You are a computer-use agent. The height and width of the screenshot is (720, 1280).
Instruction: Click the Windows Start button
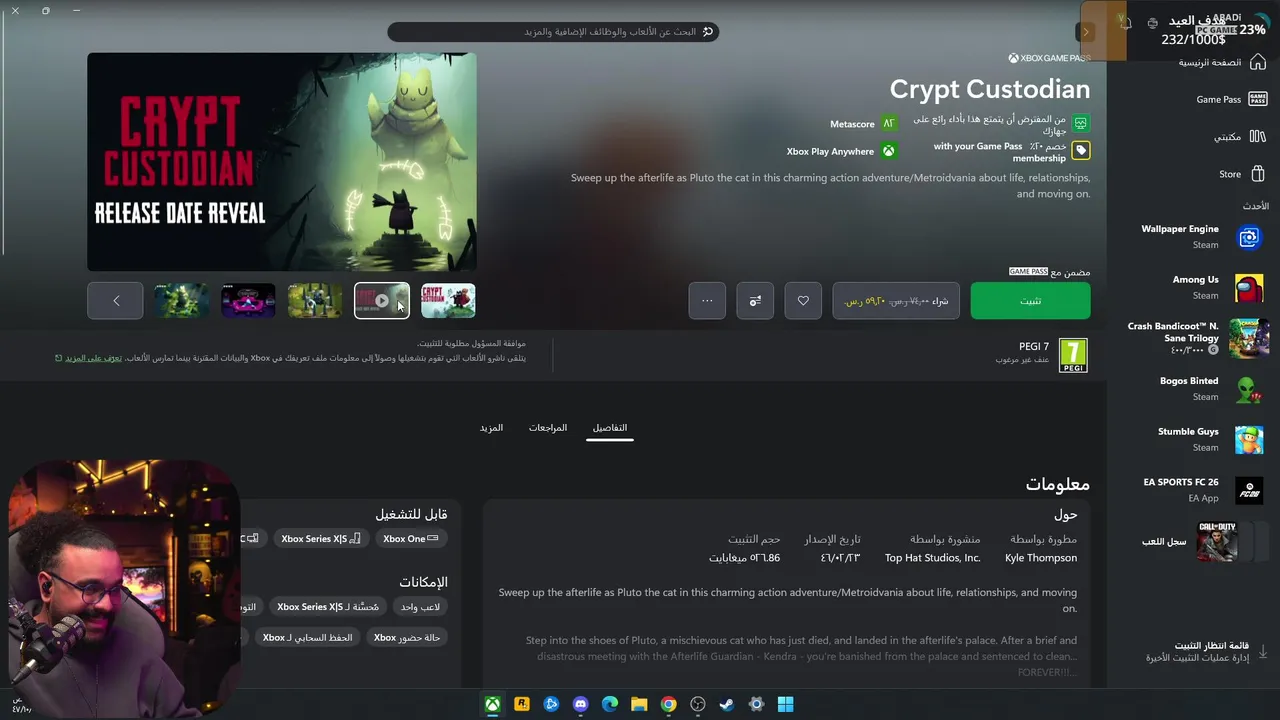786,704
